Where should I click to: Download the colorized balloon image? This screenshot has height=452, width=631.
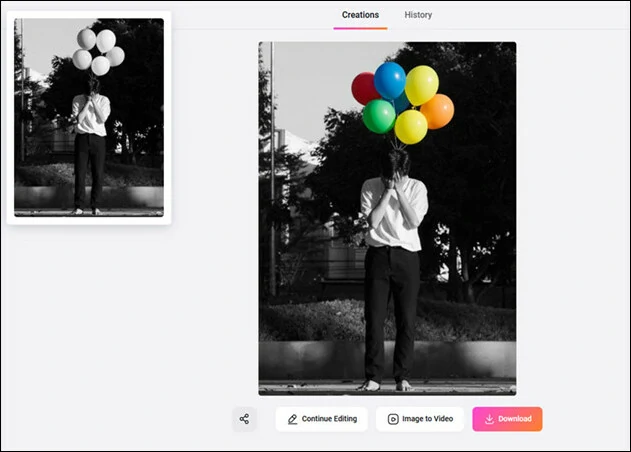click(x=507, y=419)
